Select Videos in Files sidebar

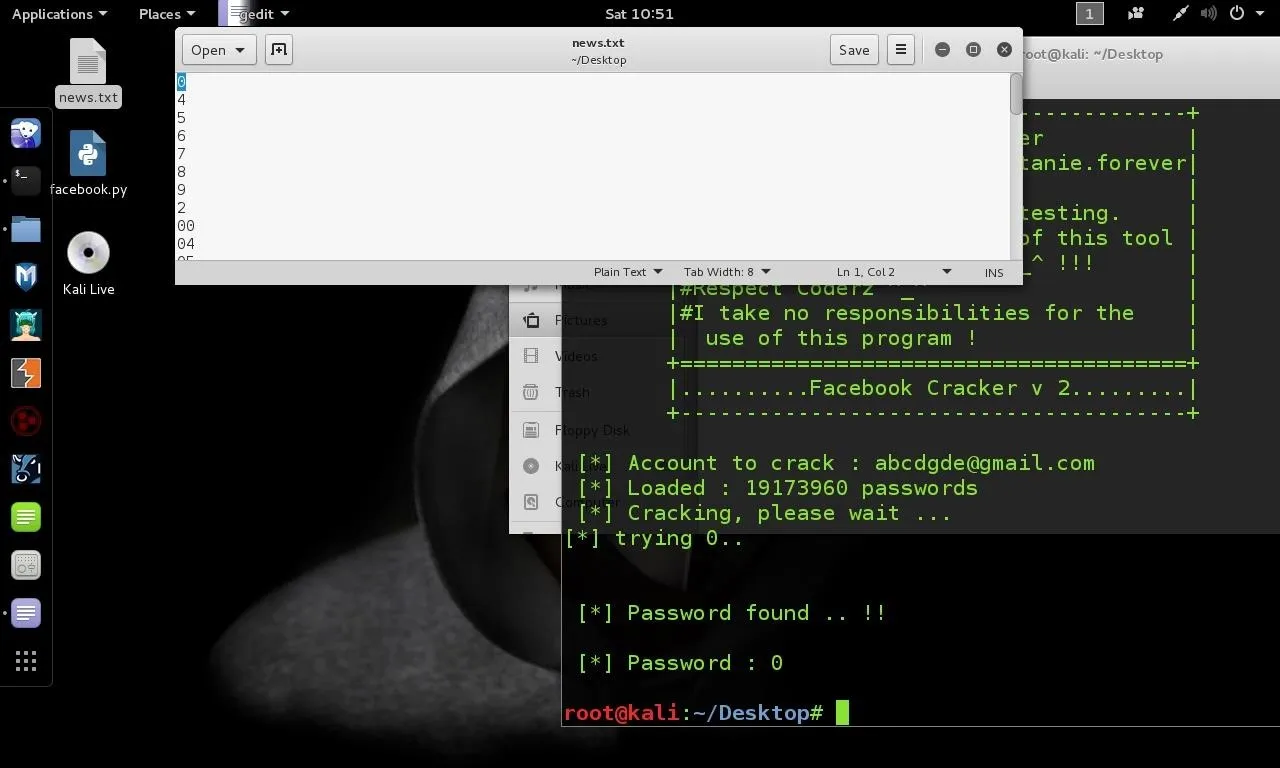[x=576, y=357]
